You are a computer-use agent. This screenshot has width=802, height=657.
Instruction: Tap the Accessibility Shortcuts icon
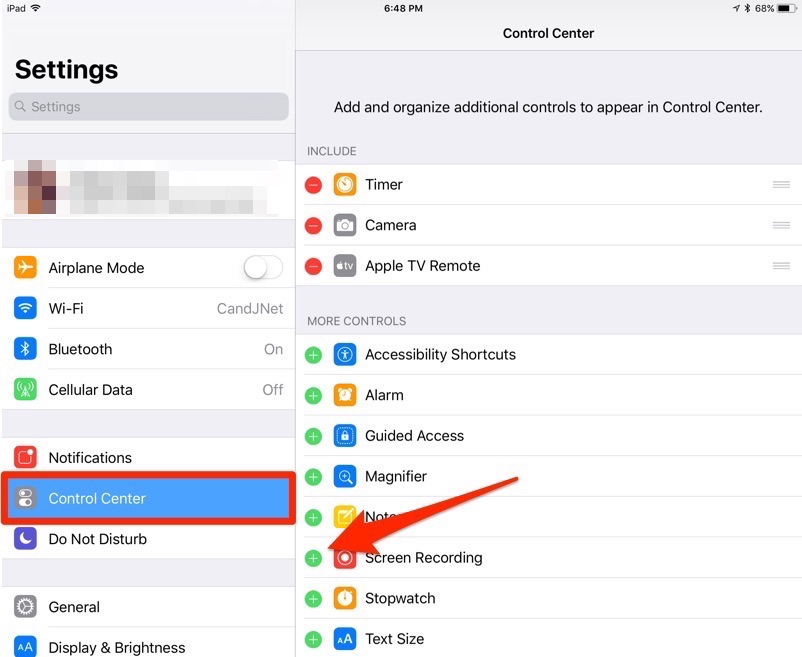pos(345,355)
